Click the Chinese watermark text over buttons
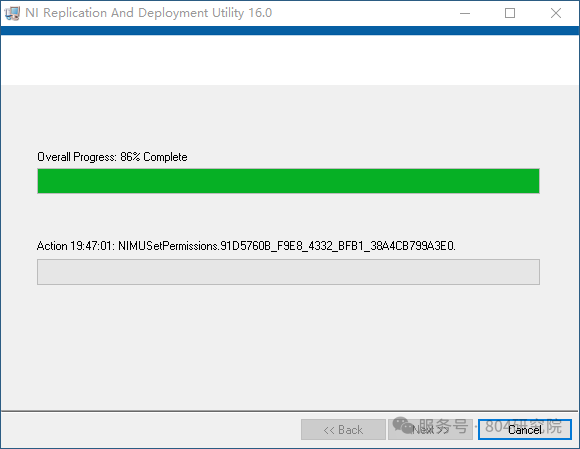This screenshot has height=449, width=580. pyautogui.click(x=490, y=426)
